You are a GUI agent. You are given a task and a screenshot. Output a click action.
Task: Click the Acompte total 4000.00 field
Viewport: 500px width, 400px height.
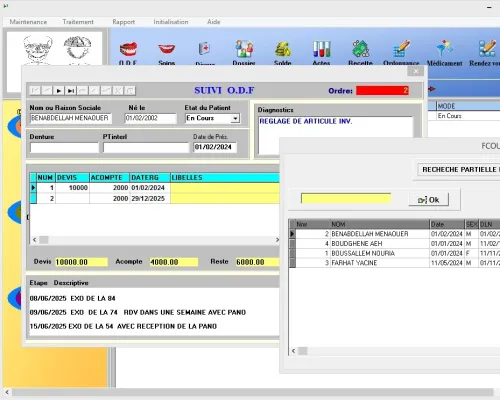174,262
